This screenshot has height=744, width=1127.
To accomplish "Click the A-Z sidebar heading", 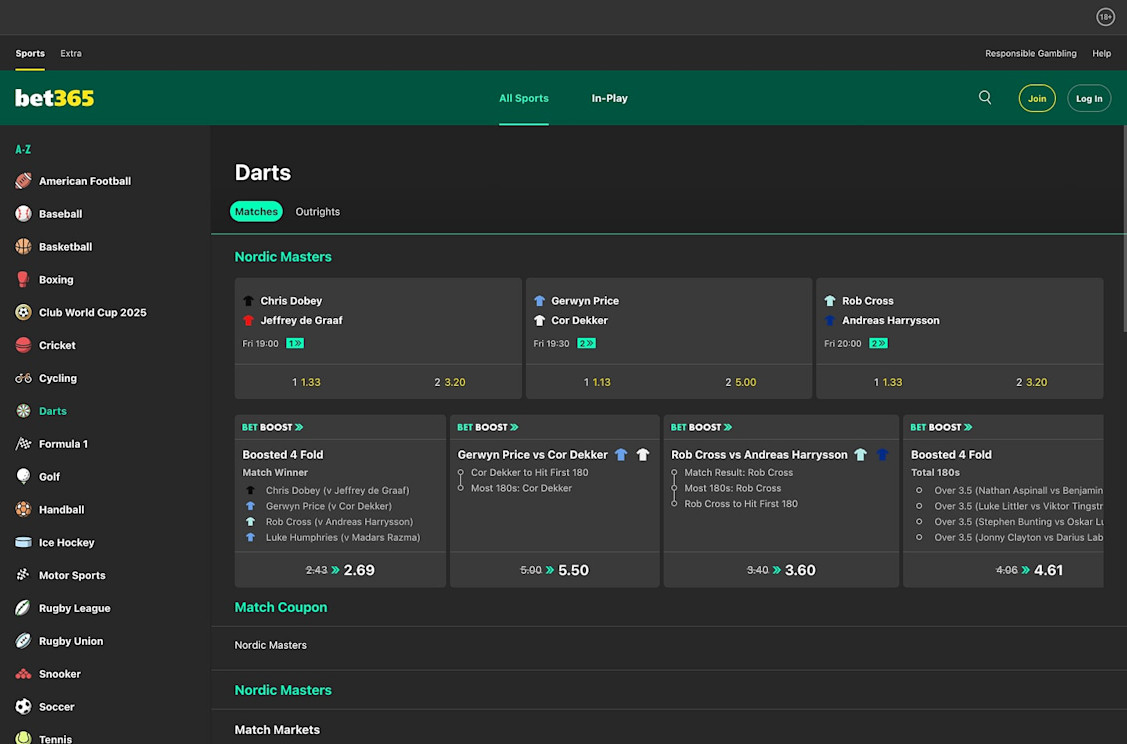I will point(23,150).
